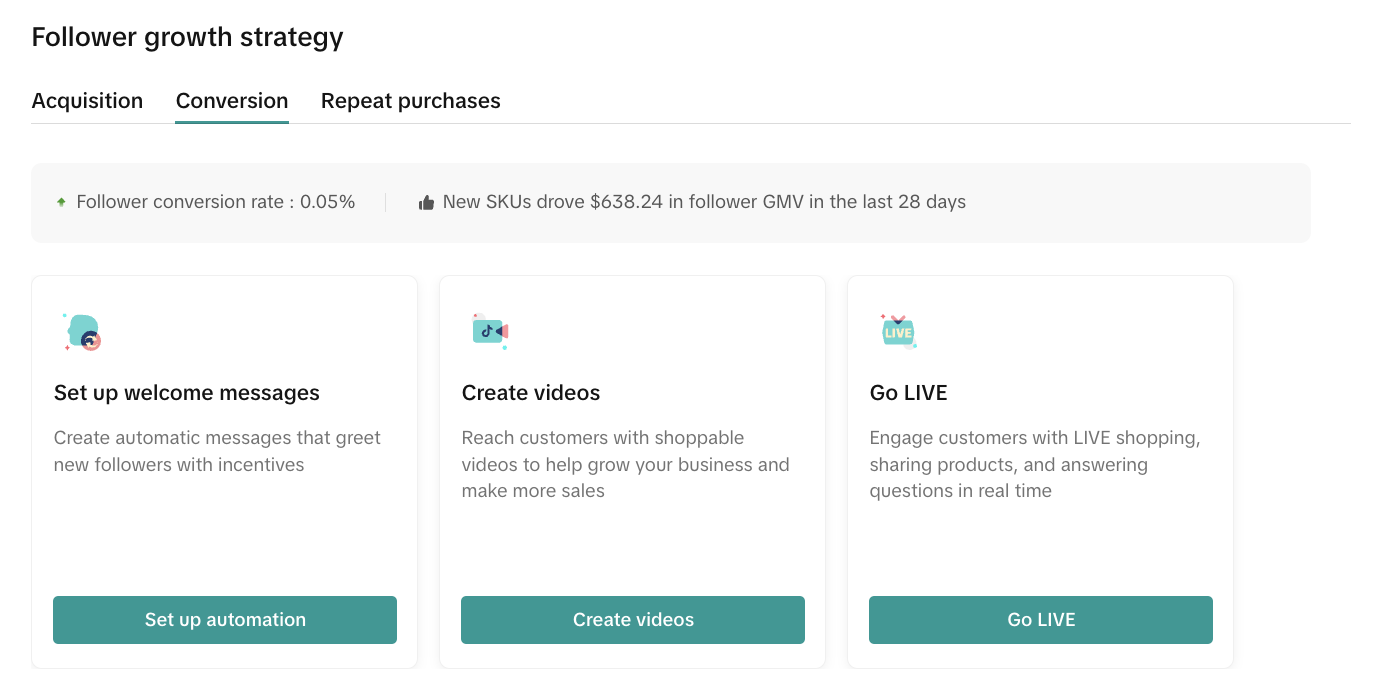Click the thumbs-up icon beside New SKUs

coord(427,203)
